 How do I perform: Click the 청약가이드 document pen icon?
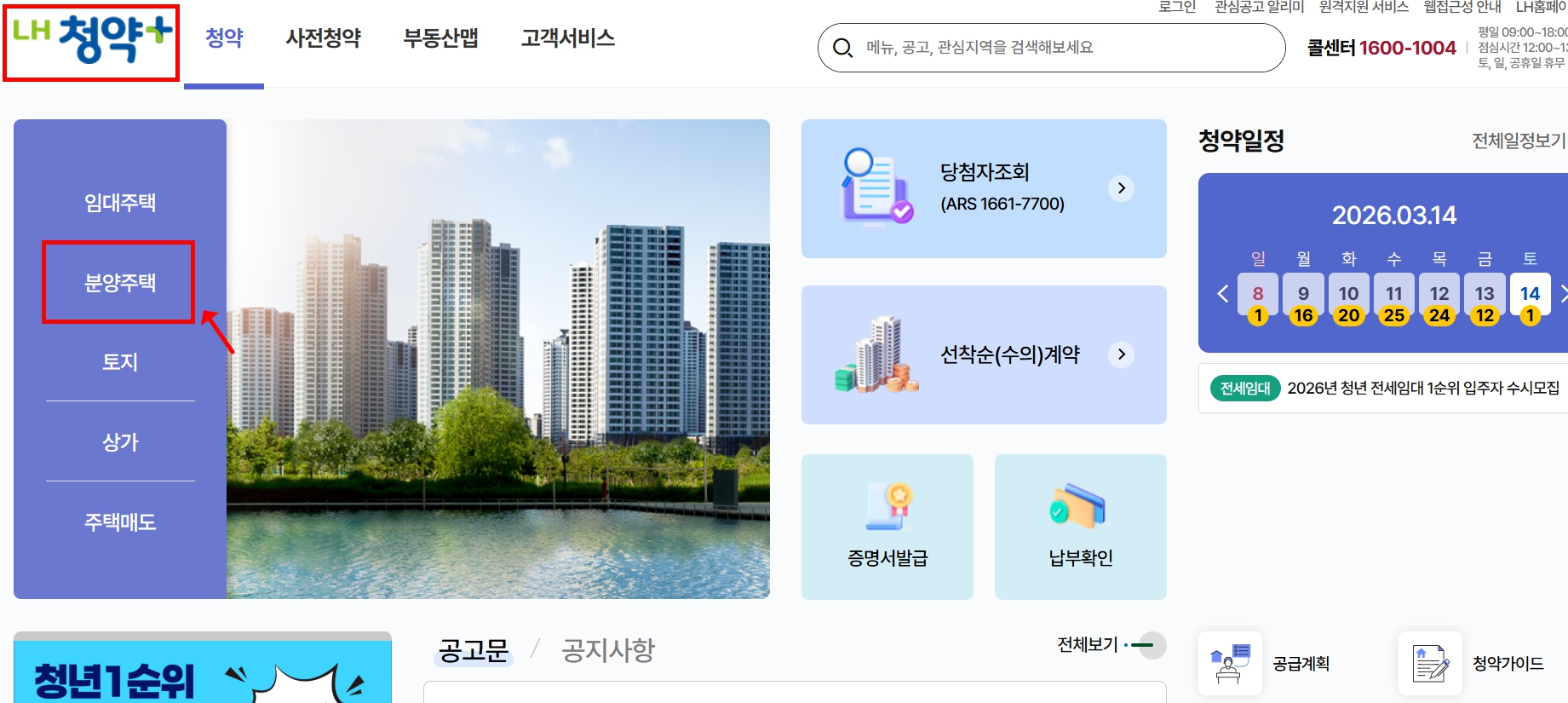1430,663
